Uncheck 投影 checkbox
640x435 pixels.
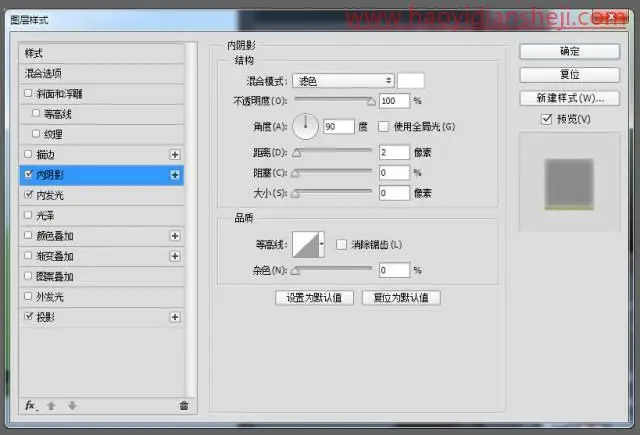[x=28, y=316]
